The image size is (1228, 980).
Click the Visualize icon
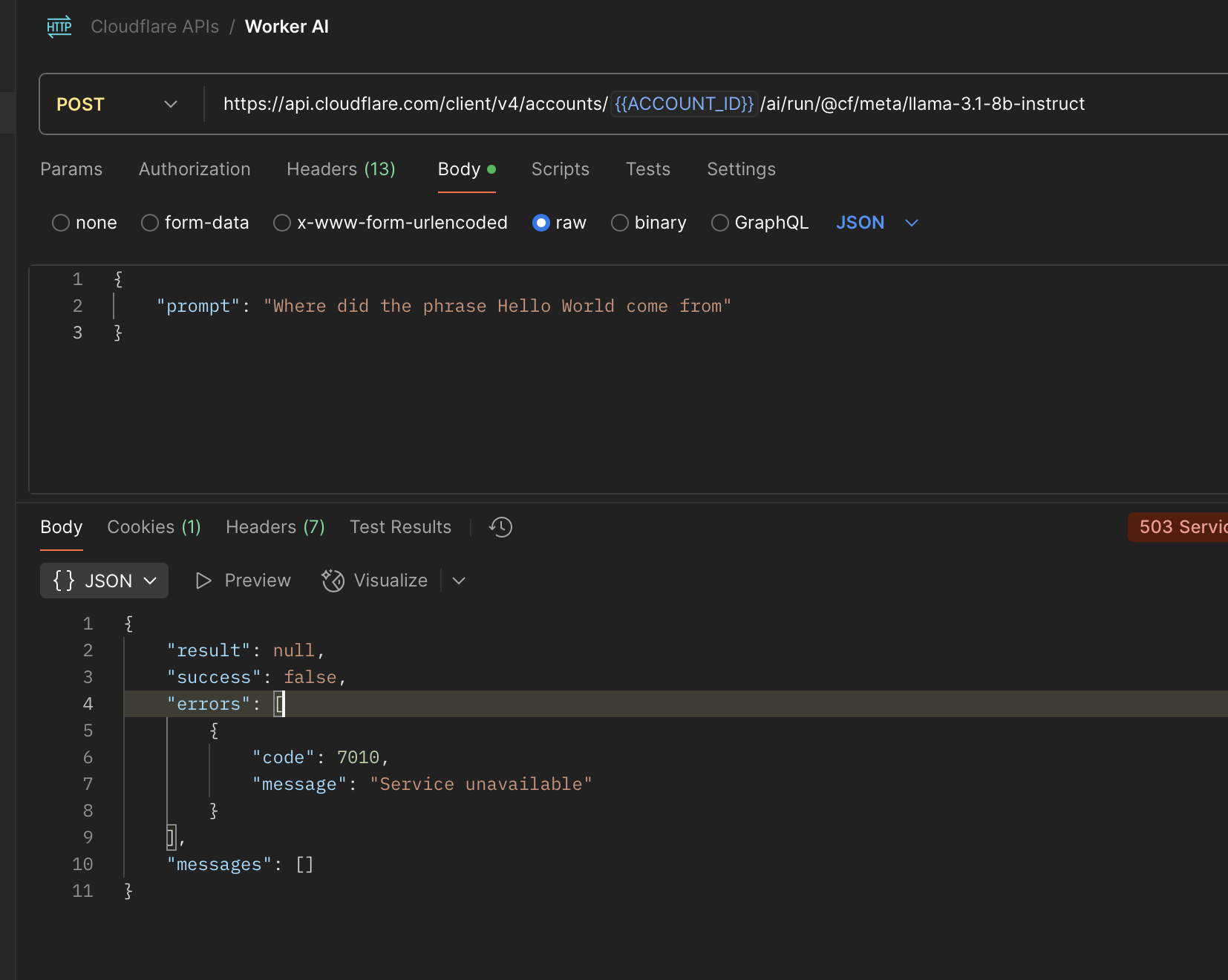(333, 581)
